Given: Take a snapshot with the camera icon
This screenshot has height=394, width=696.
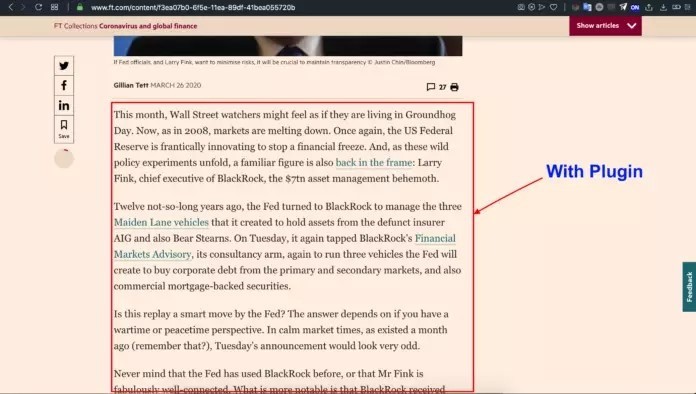Looking at the screenshot, I should [521, 7].
